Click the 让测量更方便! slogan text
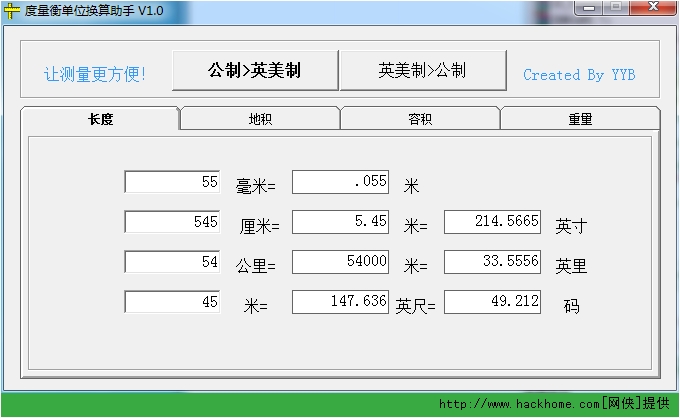The width and height of the screenshot is (680, 418). click(x=95, y=74)
